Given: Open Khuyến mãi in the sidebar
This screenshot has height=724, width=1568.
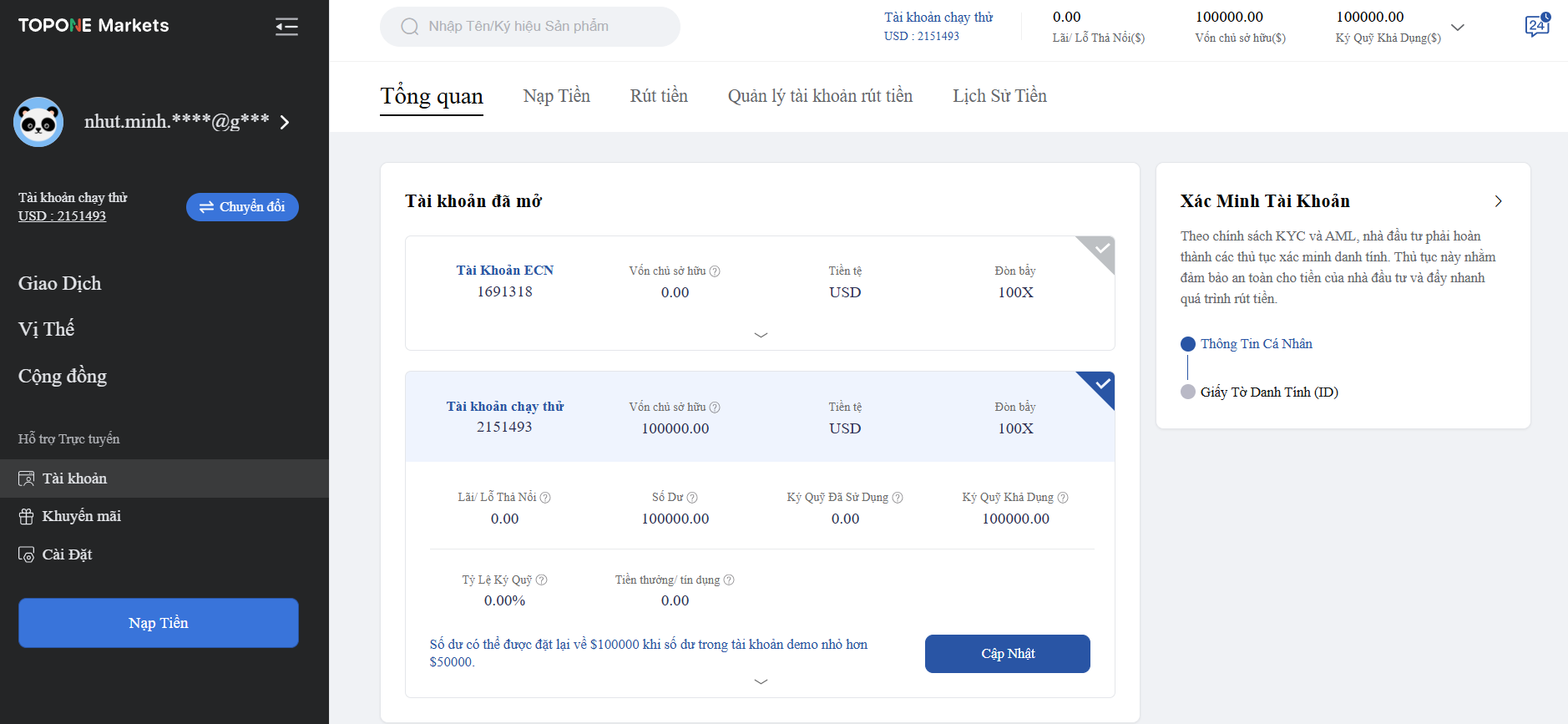Looking at the screenshot, I should click(81, 516).
